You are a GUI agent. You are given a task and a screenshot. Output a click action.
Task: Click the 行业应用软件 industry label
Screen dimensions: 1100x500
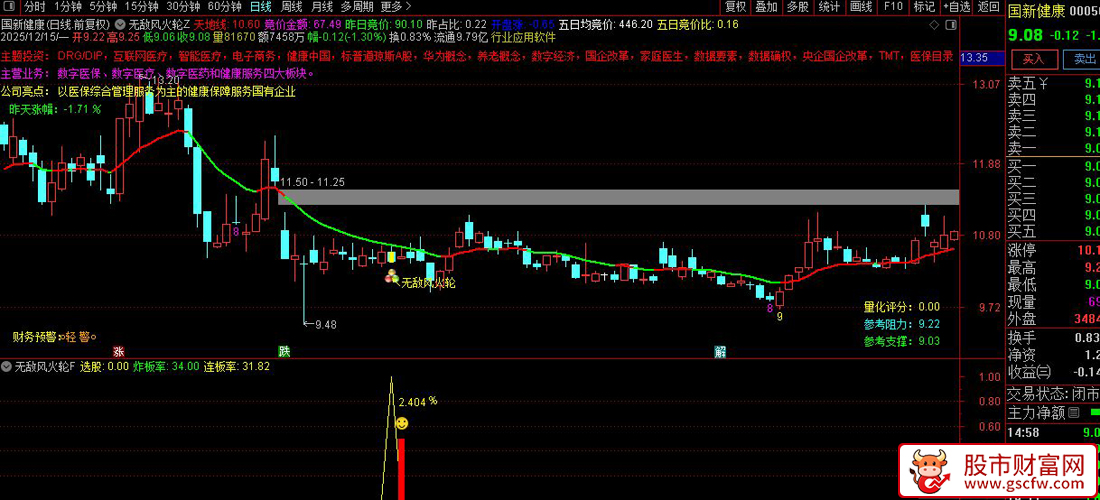(525, 36)
